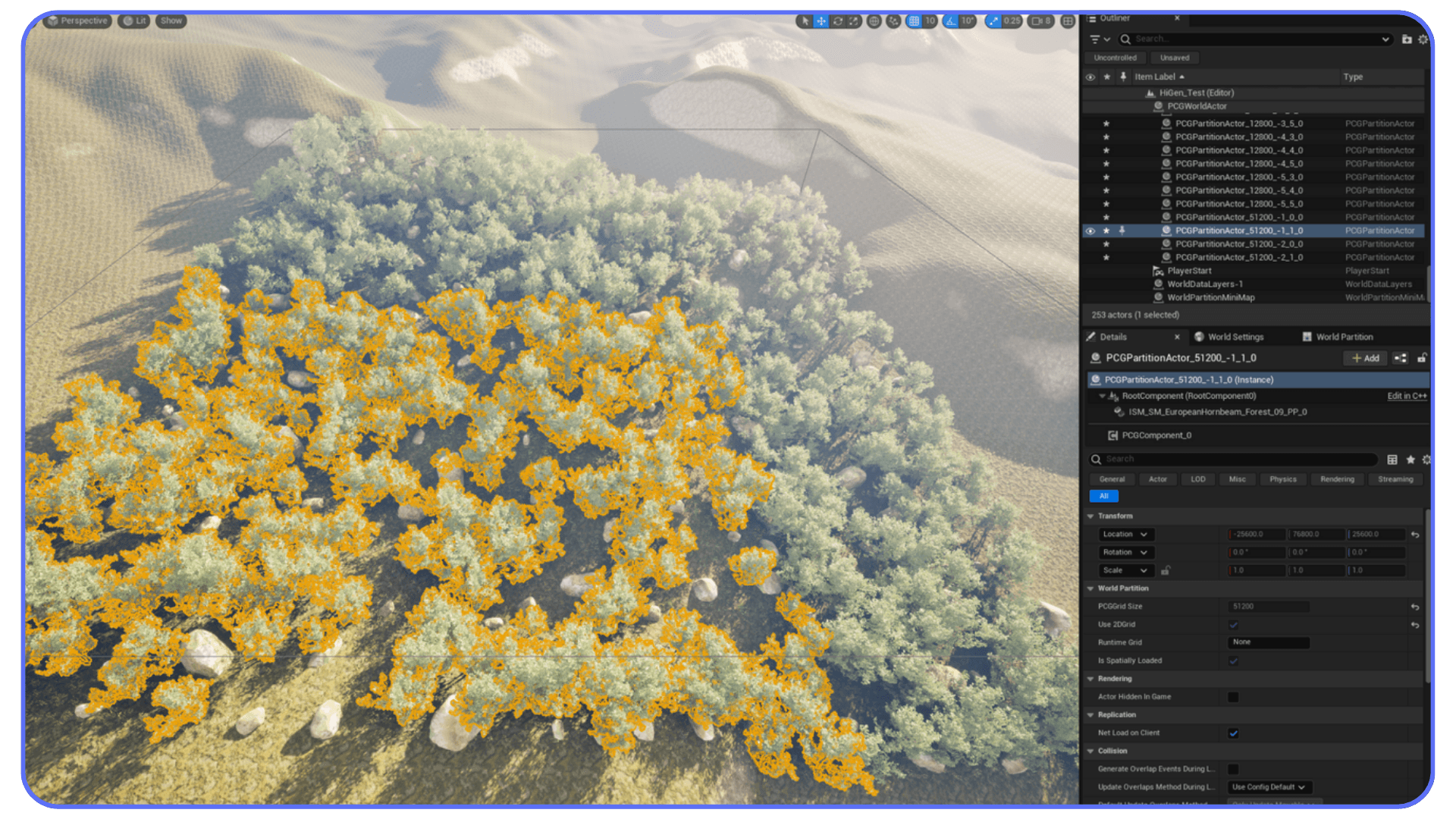The height and width of the screenshot is (819, 1456).
Task: Select the Physics filter tab
Action: point(1283,479)
